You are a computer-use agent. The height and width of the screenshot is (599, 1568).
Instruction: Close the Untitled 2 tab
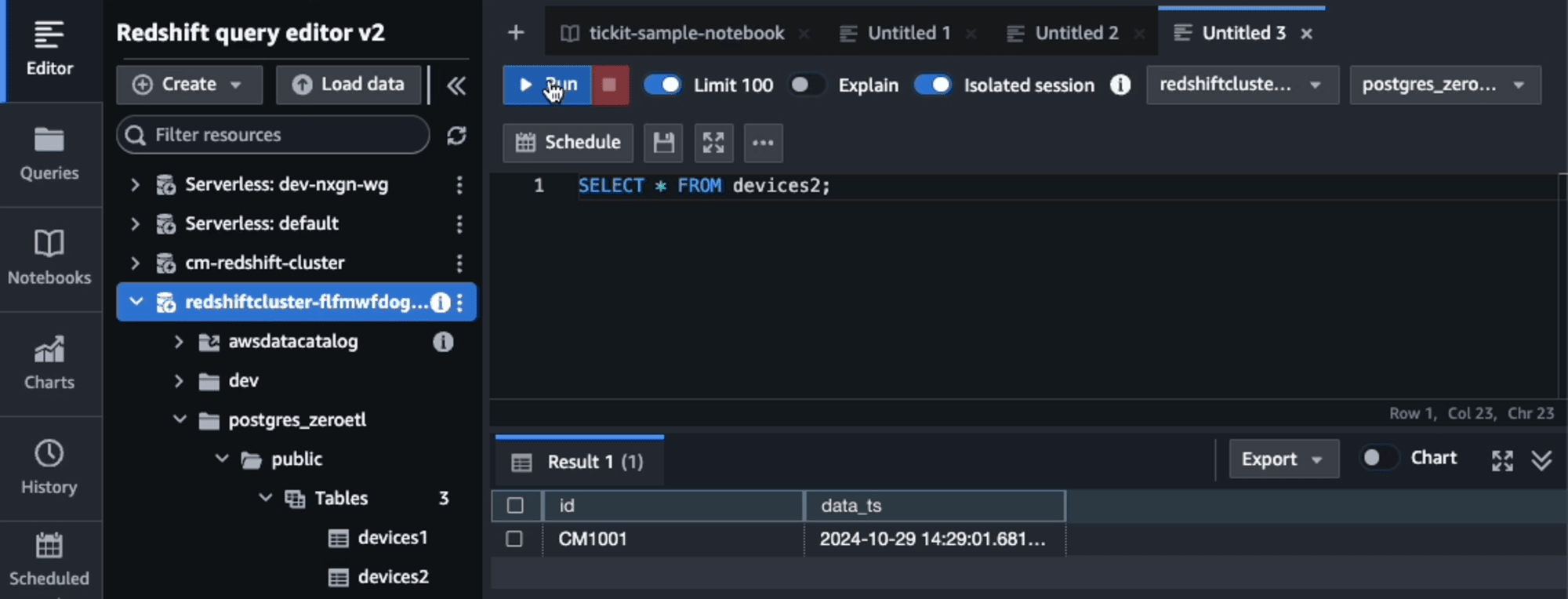pyautogui.click(x=1139, y=34)
